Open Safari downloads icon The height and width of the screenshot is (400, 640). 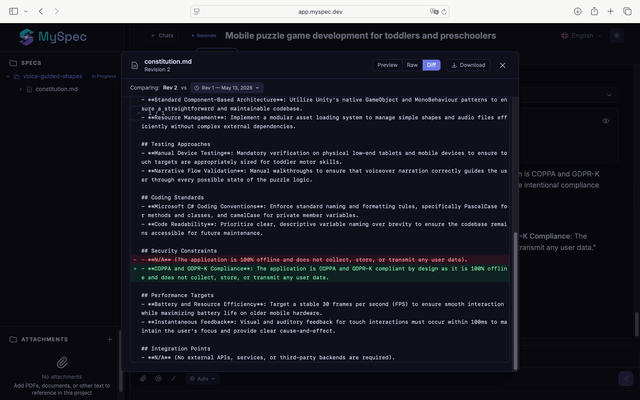pyautogui.click(x=578, y=11)
